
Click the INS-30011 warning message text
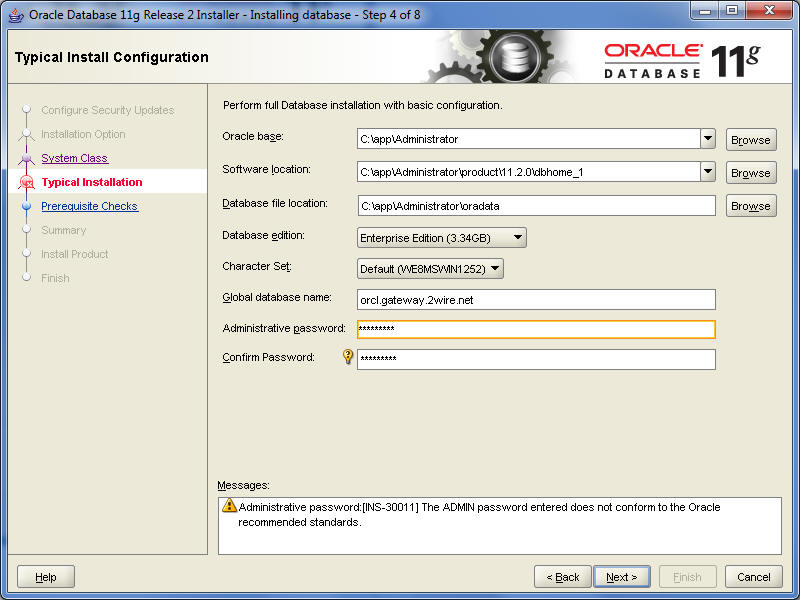[479, 514]
